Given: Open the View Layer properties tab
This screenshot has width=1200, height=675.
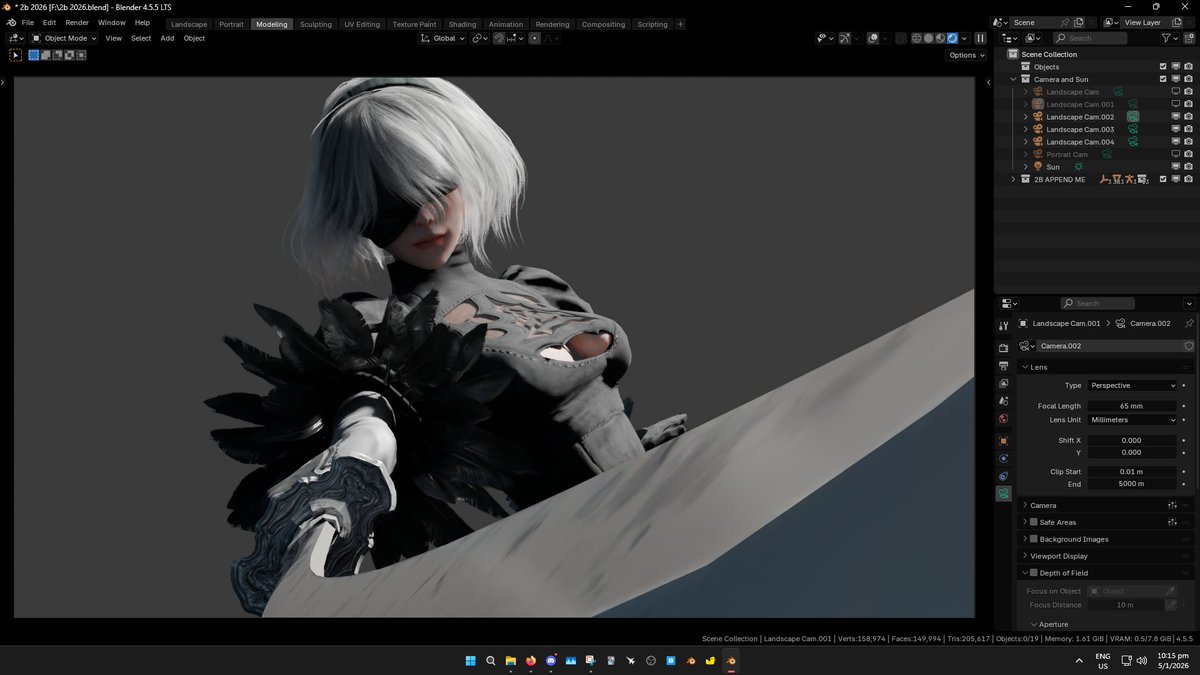Looking at the screenshot, I should [x=1003, y=383].
